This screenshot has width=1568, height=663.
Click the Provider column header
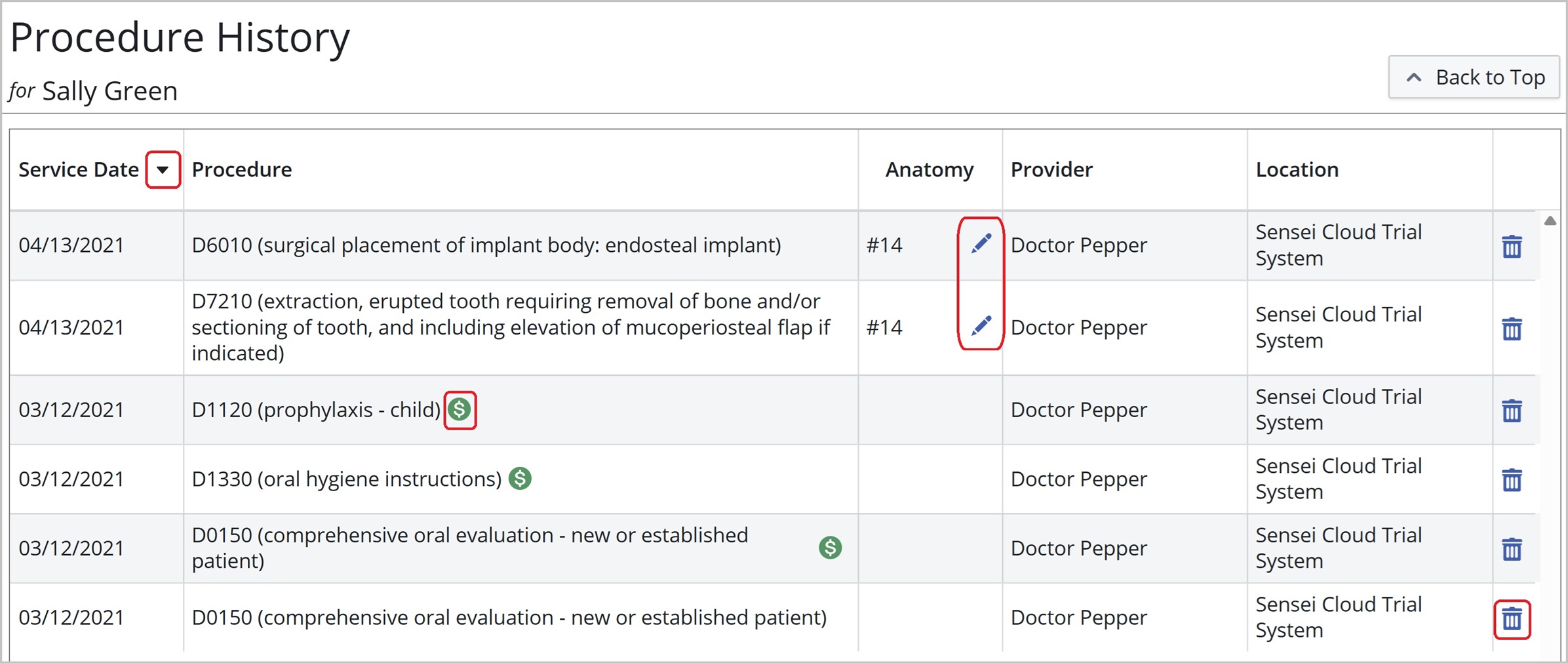click(1051, 170)
